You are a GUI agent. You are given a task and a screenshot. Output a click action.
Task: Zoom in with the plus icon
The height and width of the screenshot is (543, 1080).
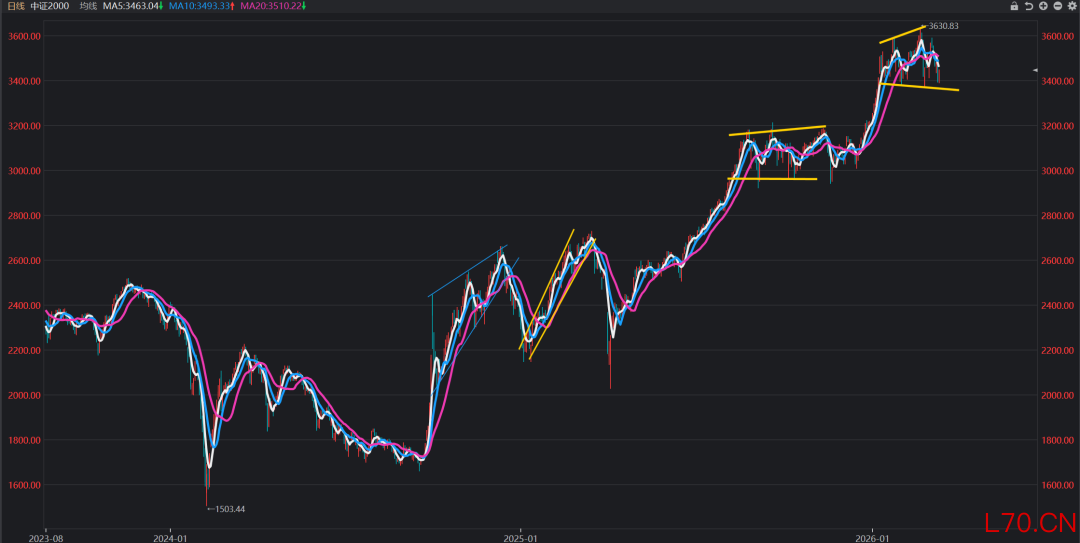[x=1043, y=6]
